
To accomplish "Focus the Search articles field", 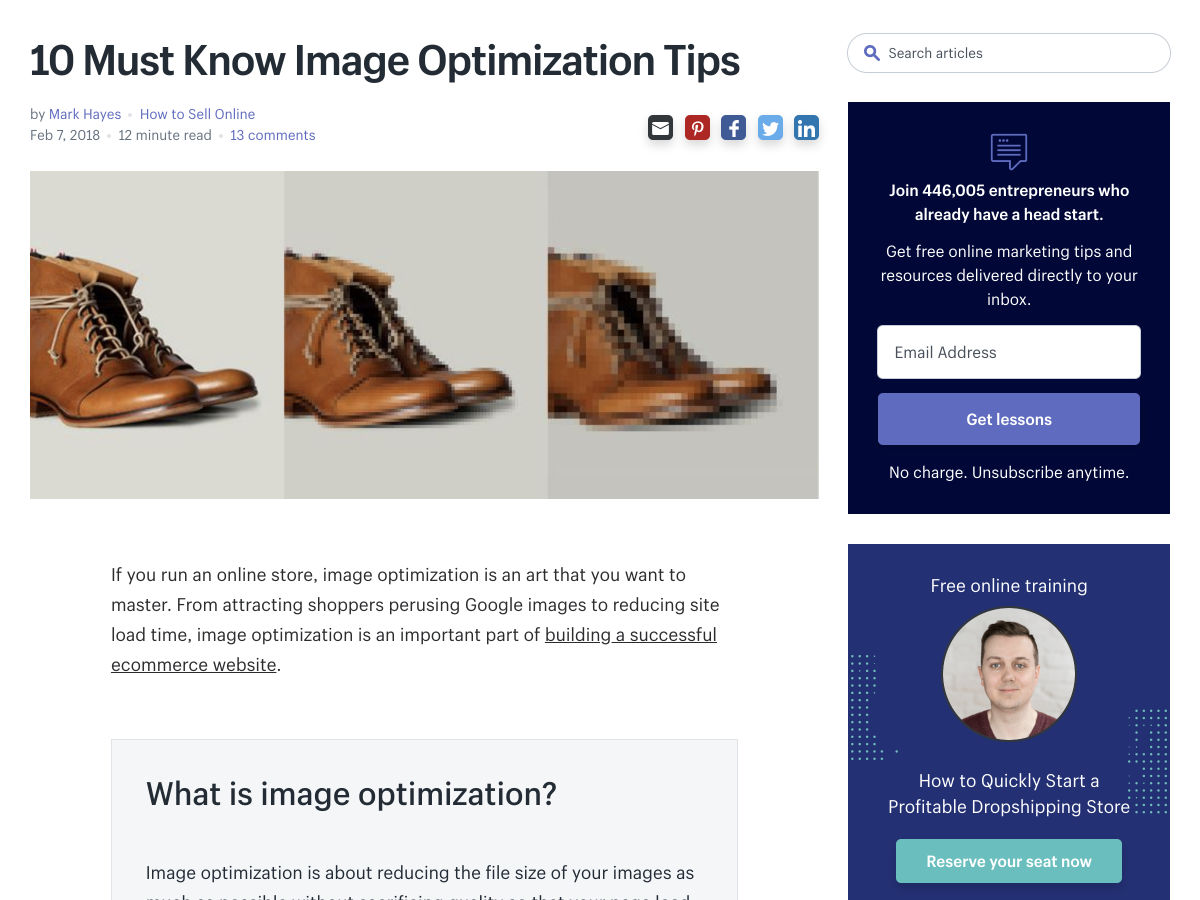I will 1009,53.
